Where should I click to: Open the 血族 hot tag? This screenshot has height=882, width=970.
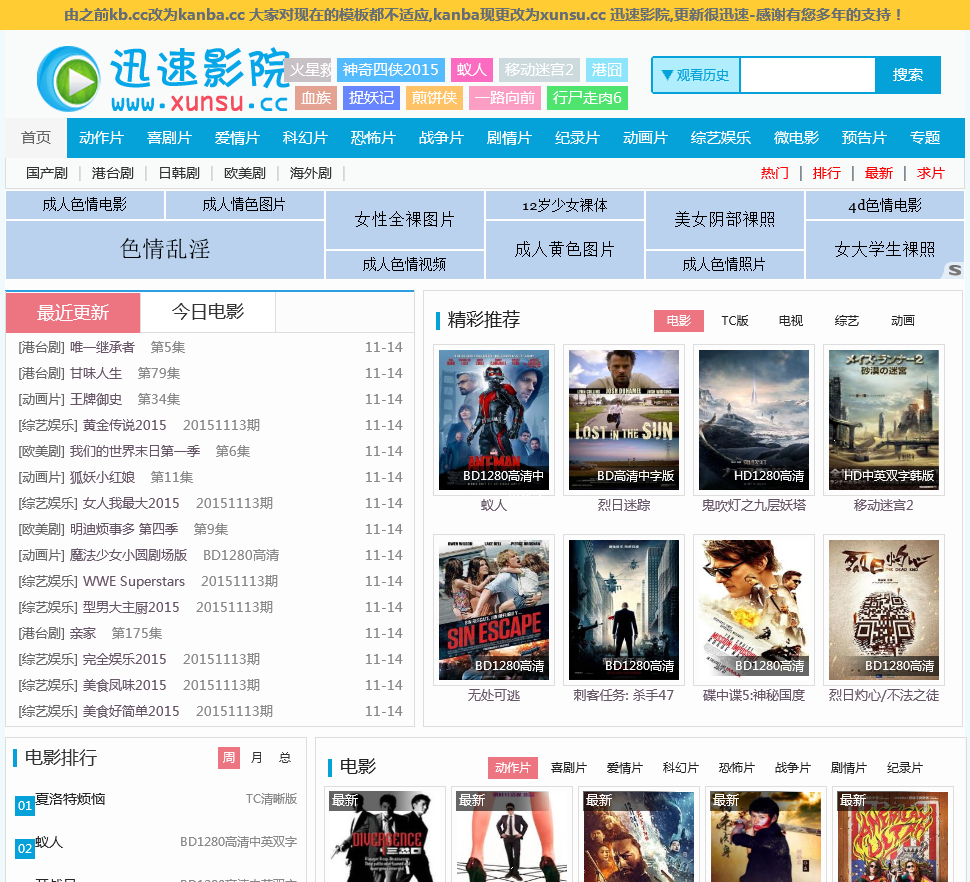coord(316,98)
